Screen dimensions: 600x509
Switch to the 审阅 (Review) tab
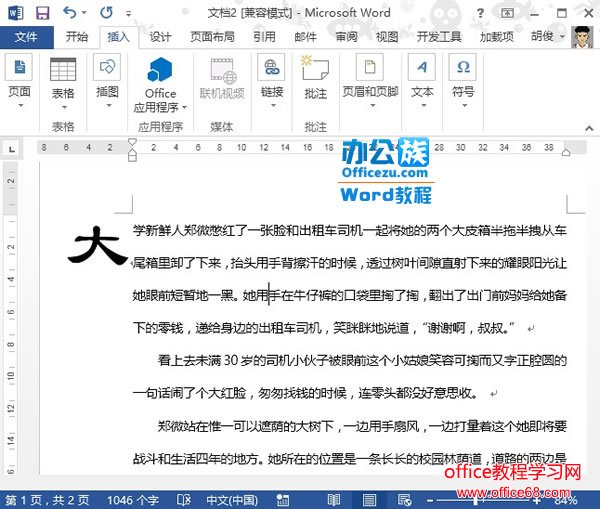(x=346, y=37)
